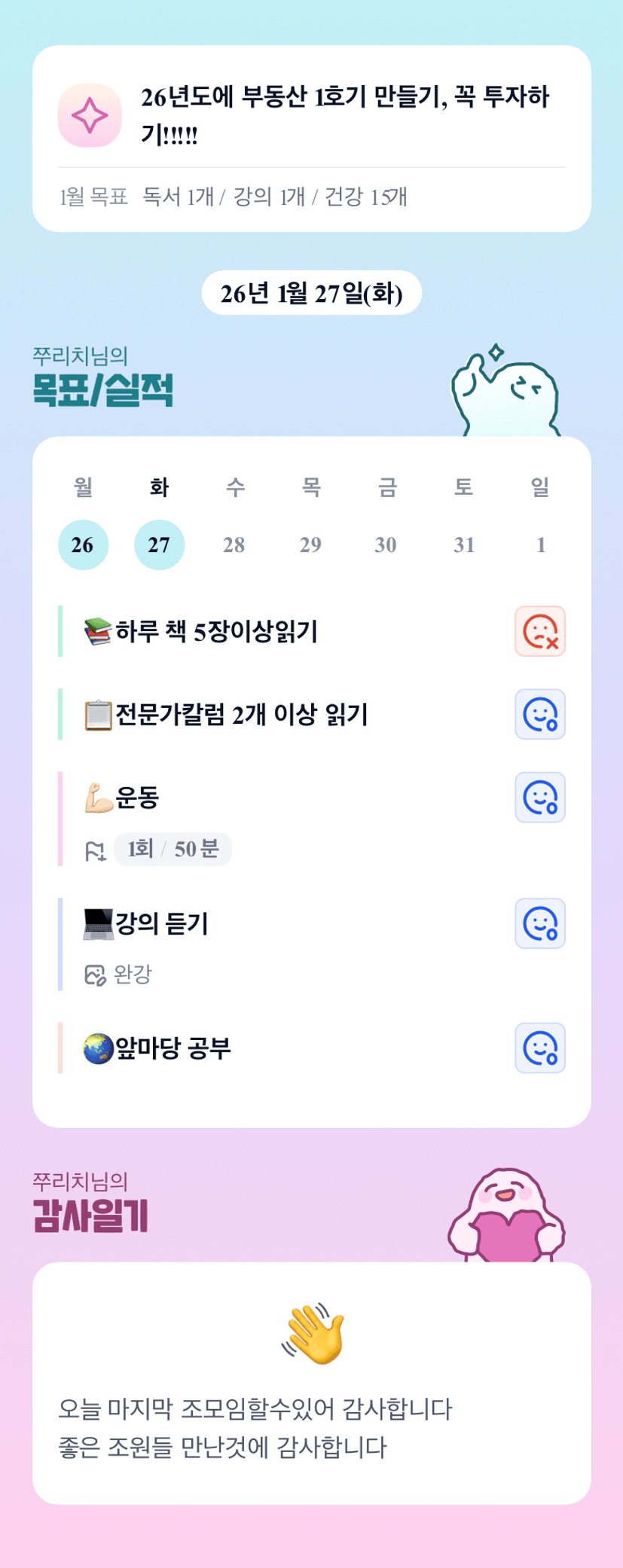Click the pink sparkle goal icon

90,115
